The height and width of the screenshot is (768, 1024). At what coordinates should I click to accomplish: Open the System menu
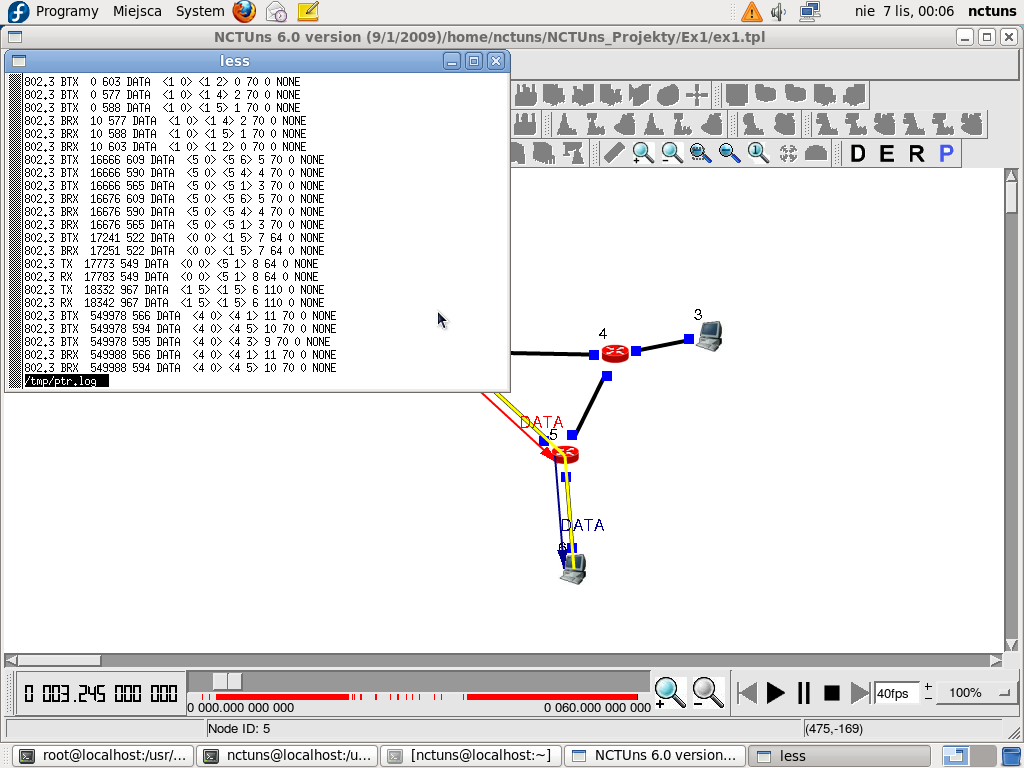pyautogui.click(x=200, y=11)
